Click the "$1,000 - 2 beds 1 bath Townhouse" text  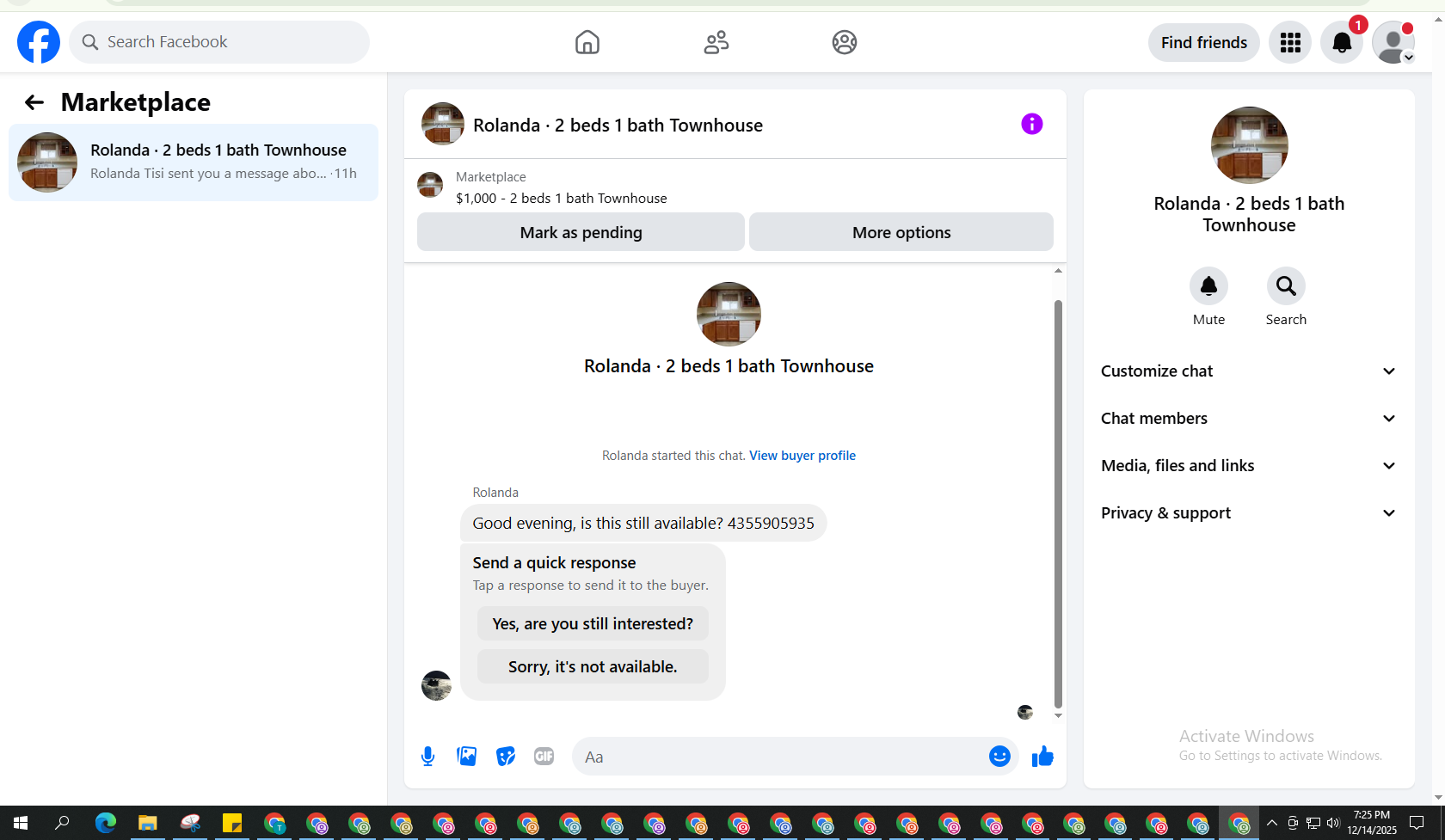(x=562, y=199)
